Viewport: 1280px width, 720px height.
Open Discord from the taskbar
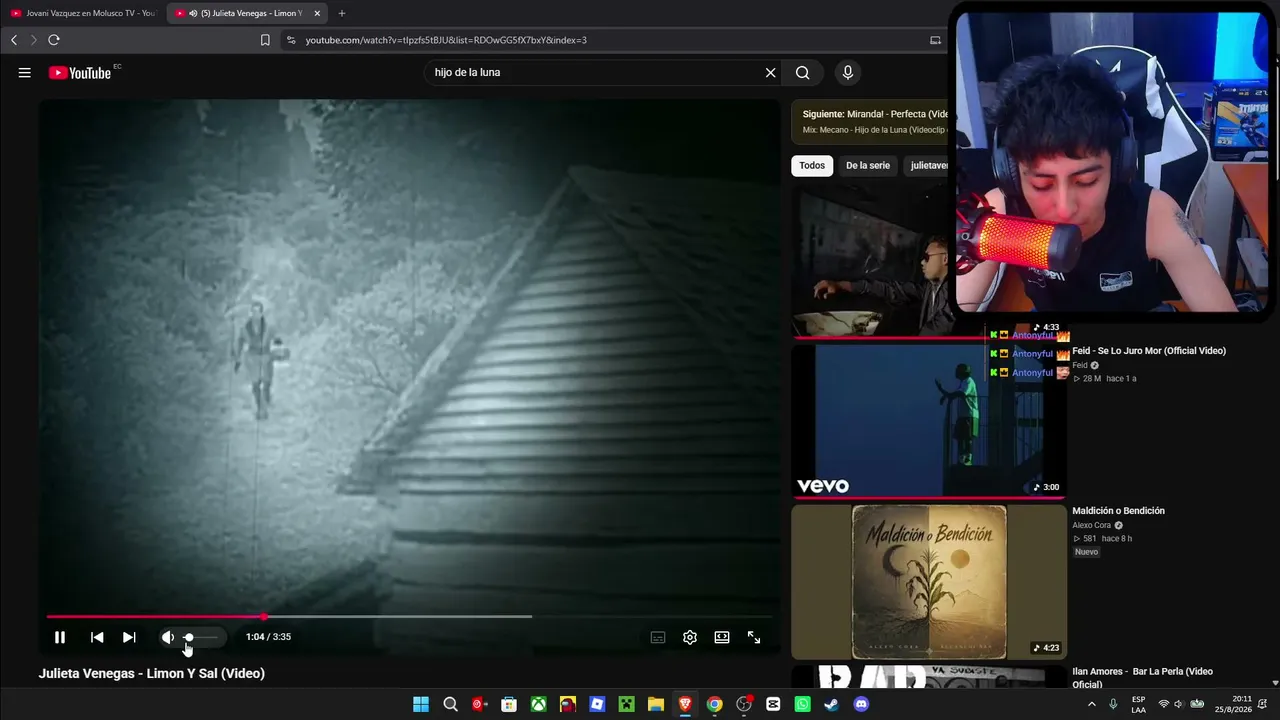[861, 704]
